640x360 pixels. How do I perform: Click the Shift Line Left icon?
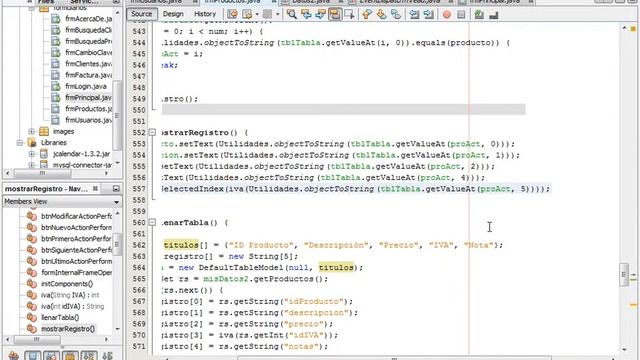(414, 14)
